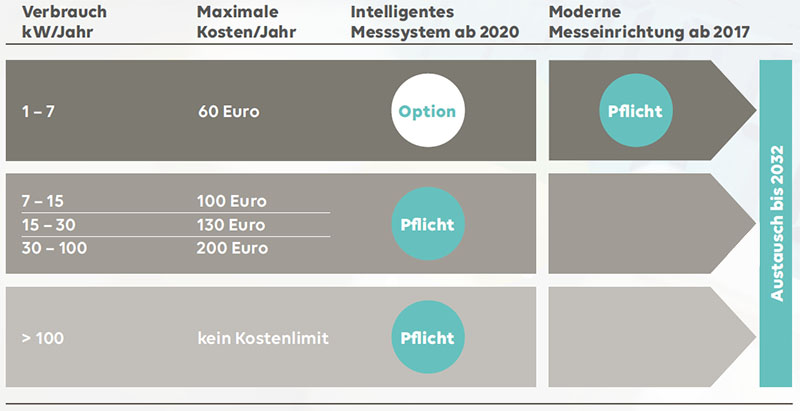Click the arrow shape in bottom row
The width and height of the screenshot is (800, 411).
pyautogui.click(x=652, y=337)
